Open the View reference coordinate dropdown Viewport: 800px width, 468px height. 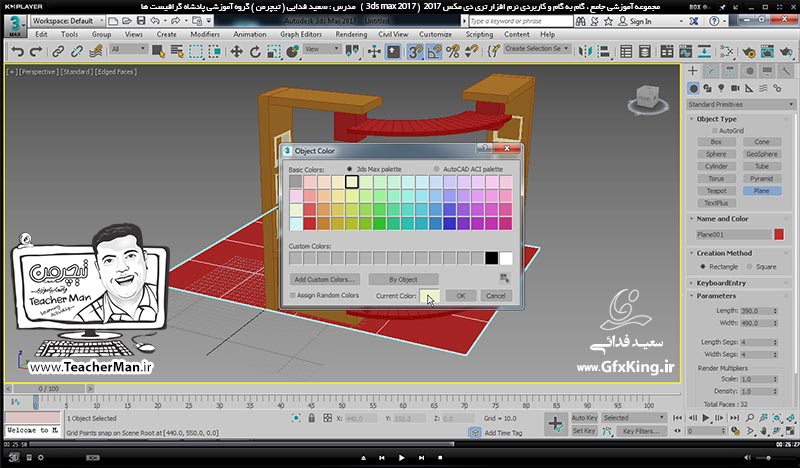[x=322, y=49]
